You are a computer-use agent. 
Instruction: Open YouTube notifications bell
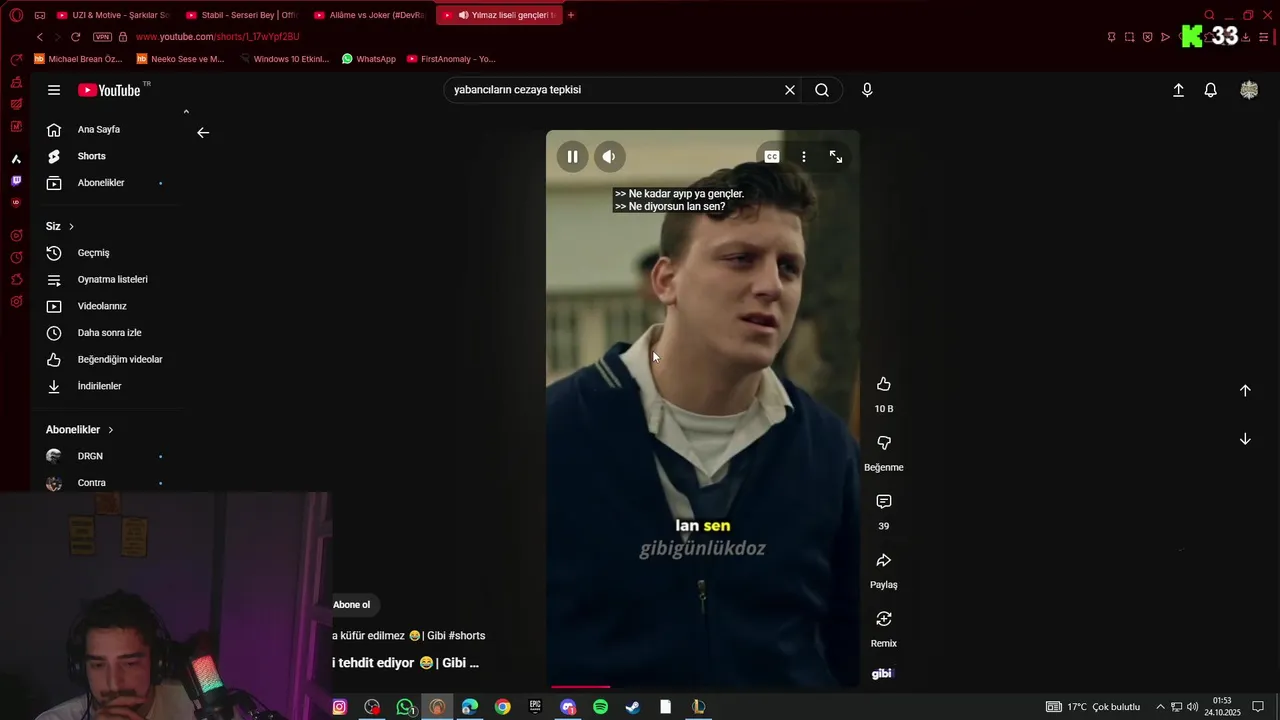point(1210,90)
